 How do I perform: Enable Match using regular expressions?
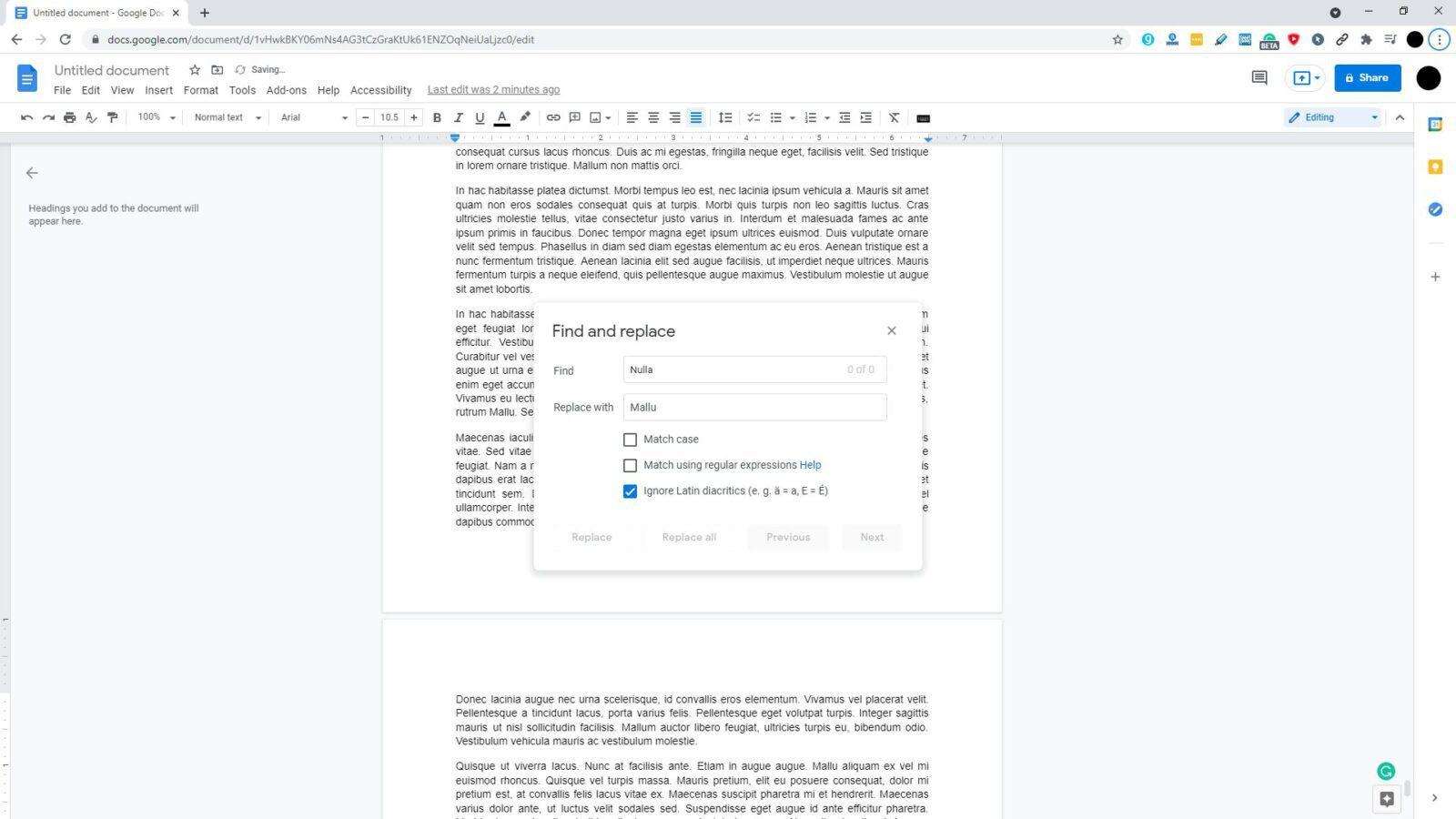(x=630, y=465)
